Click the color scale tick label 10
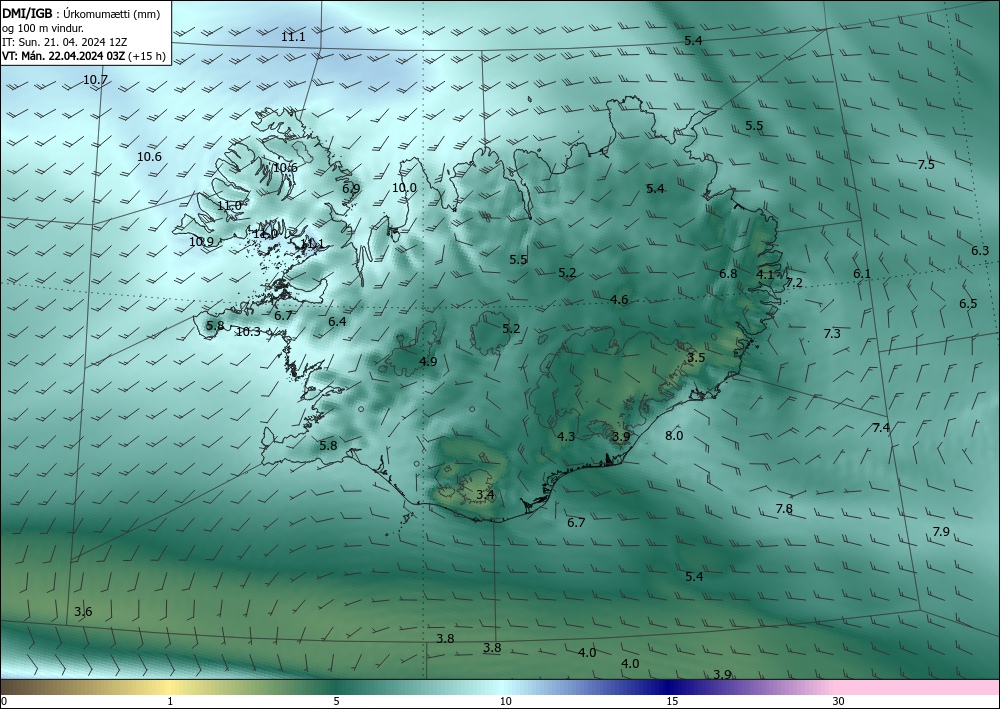Viewport: 1000px width, 709px height. pyautogui.click(x=505, y=702)
